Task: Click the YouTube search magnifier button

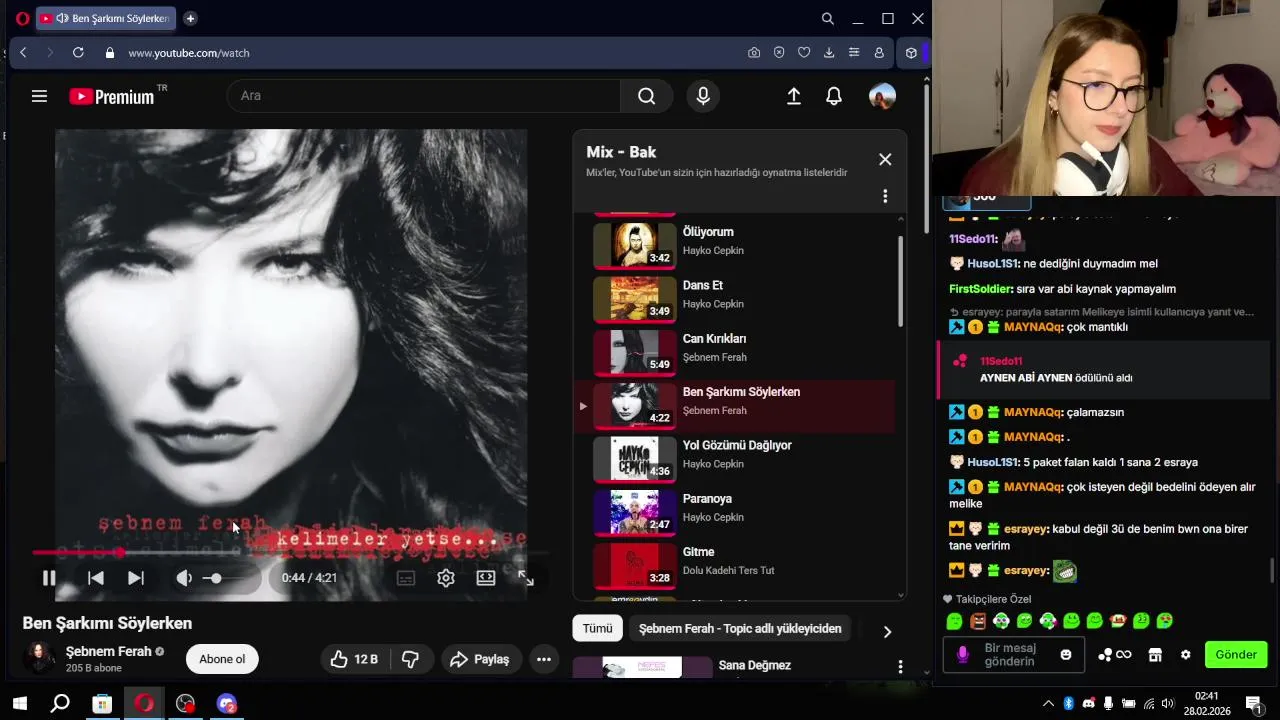Action: point(647,96)
